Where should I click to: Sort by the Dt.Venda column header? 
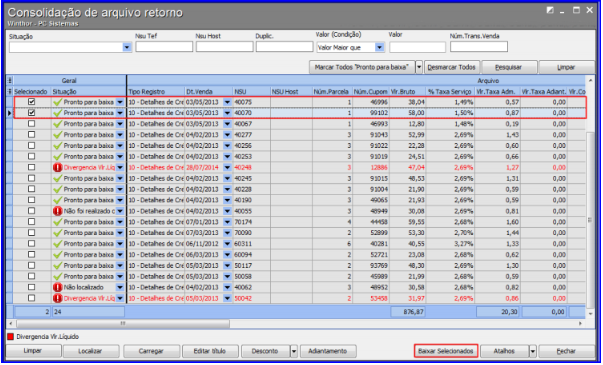tap(209, 92)
